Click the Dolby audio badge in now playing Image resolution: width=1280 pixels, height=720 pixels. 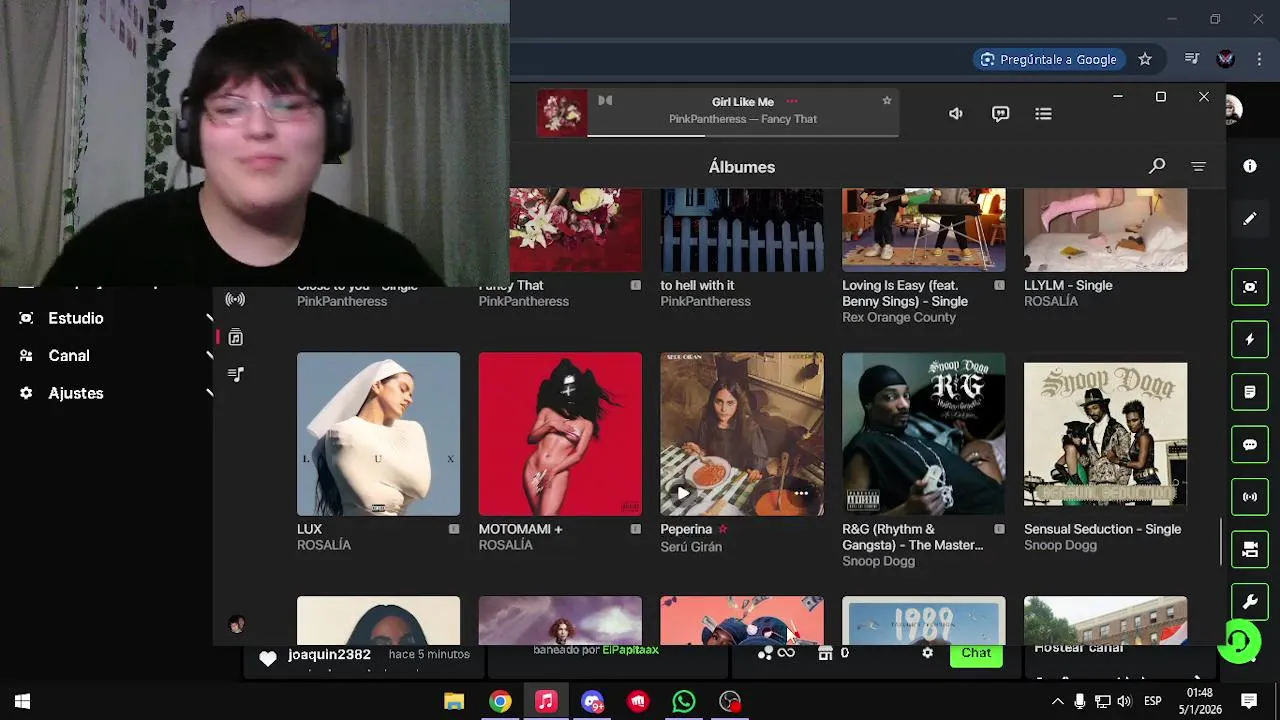pos(605,100)
